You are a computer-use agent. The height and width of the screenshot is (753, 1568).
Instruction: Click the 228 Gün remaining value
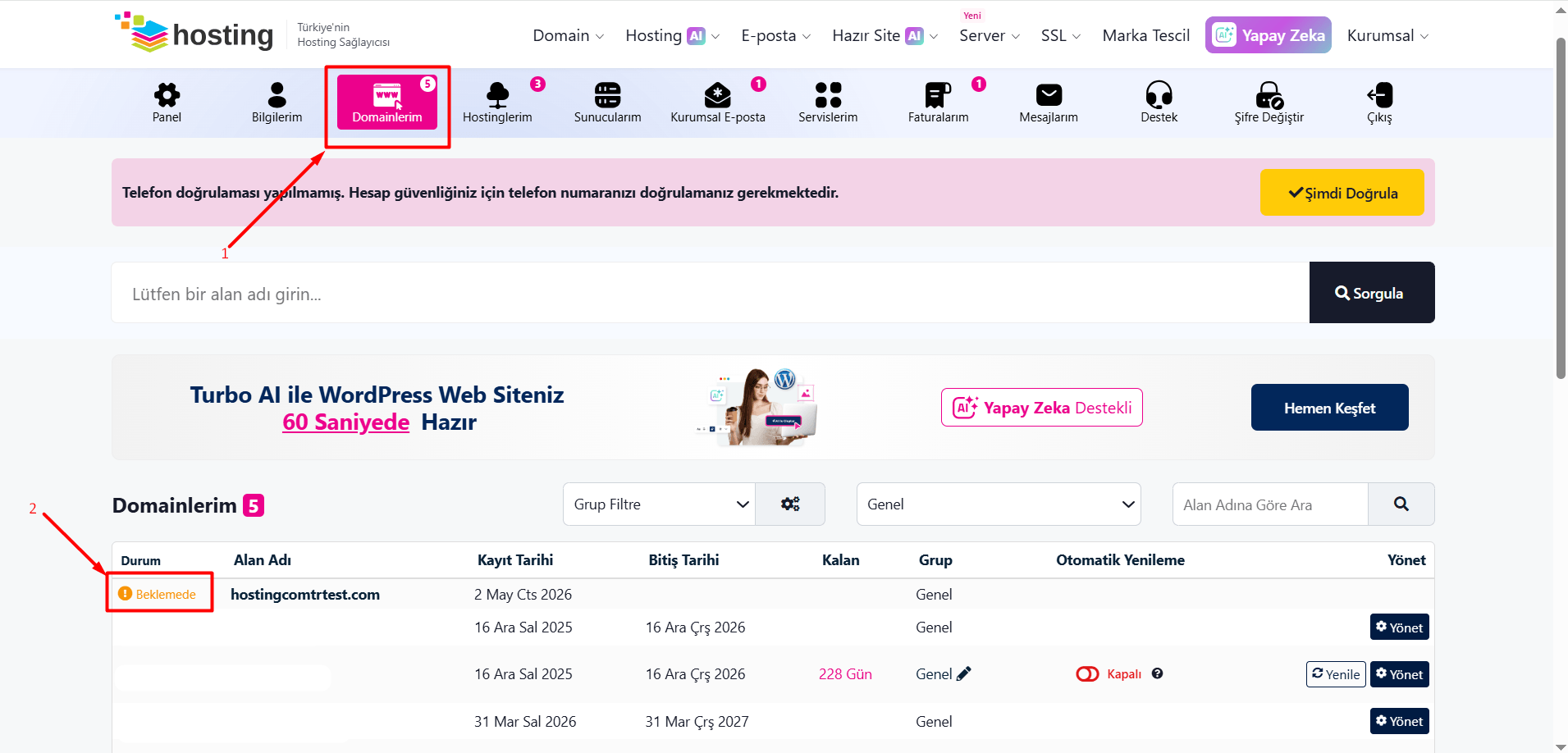coord(845,673)
